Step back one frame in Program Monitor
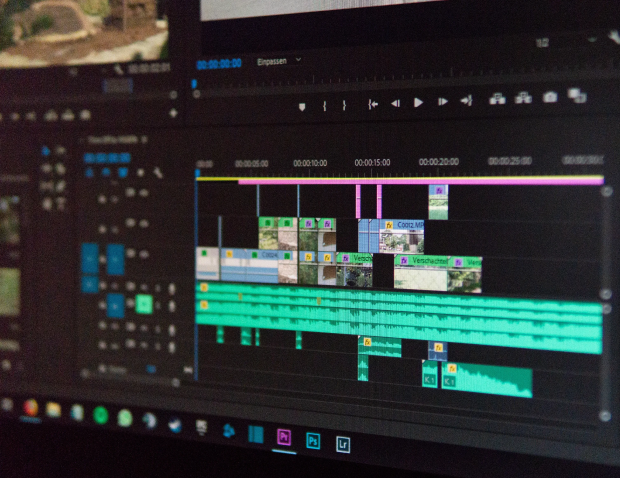This screenshot has height=478, width=620. tap(395, 102)
